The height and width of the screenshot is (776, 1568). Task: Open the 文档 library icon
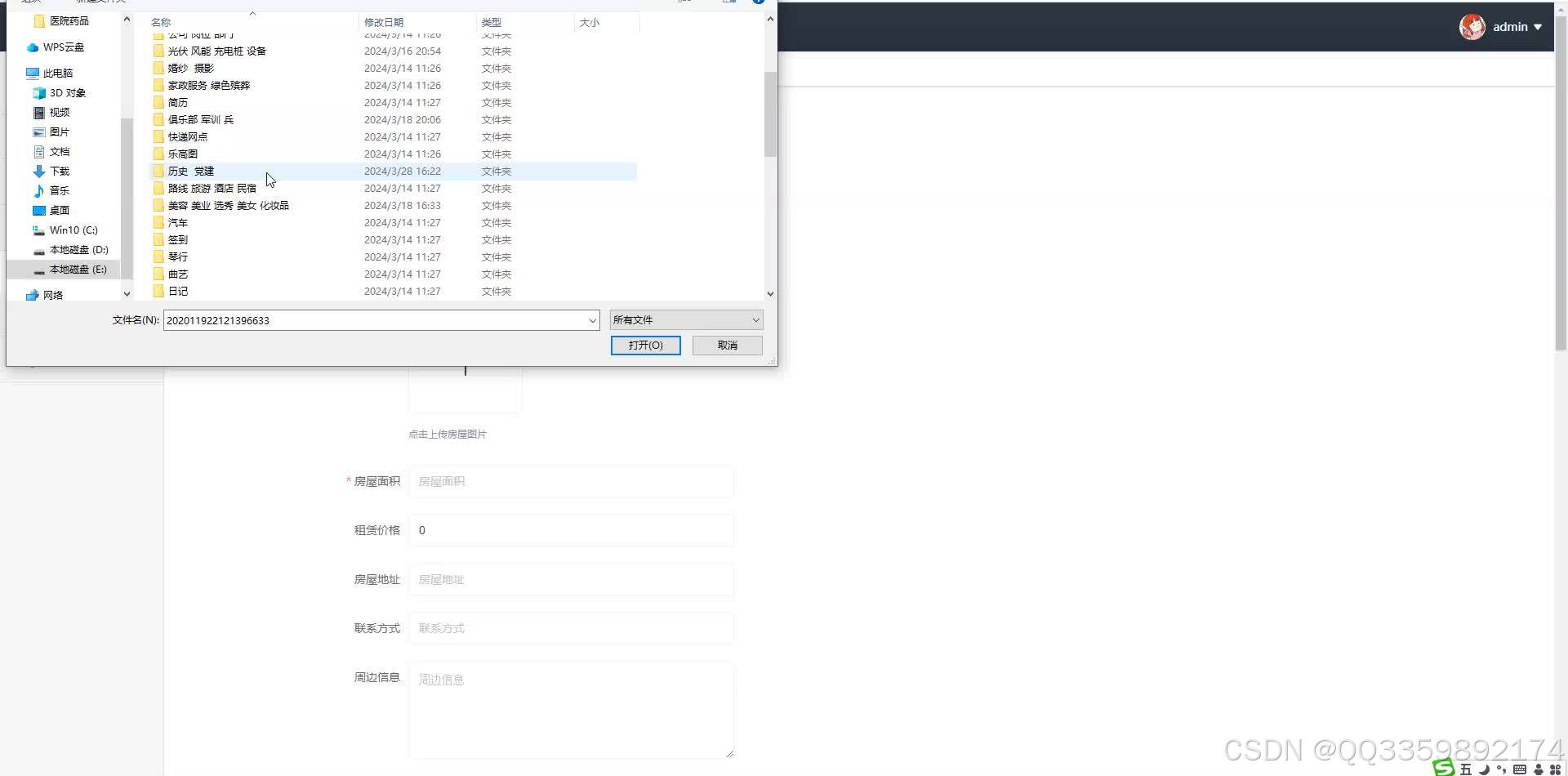[x=38, y=151]
